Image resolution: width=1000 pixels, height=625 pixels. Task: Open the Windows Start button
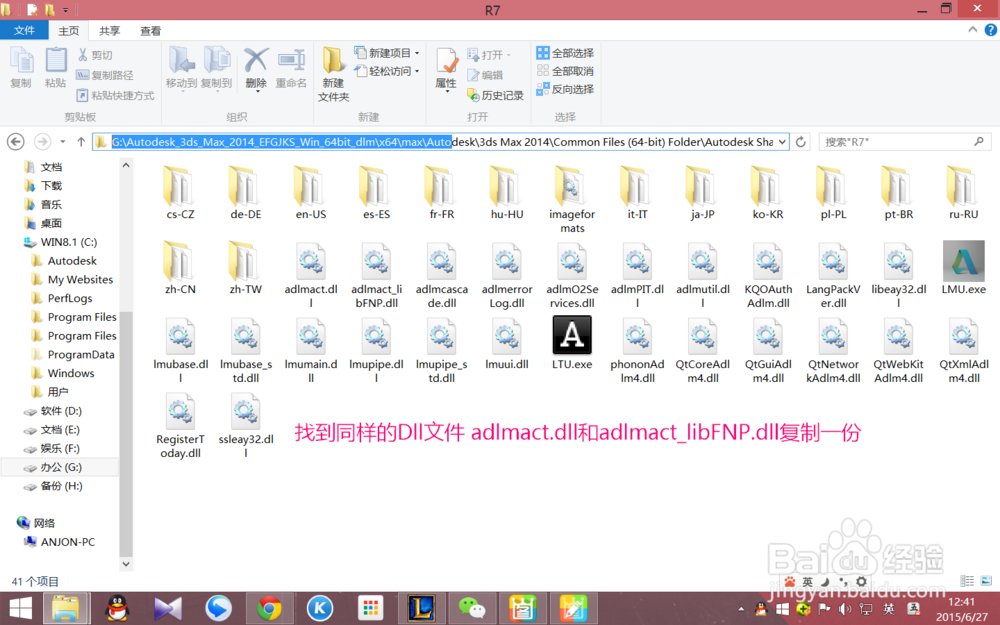click(20, 608)
